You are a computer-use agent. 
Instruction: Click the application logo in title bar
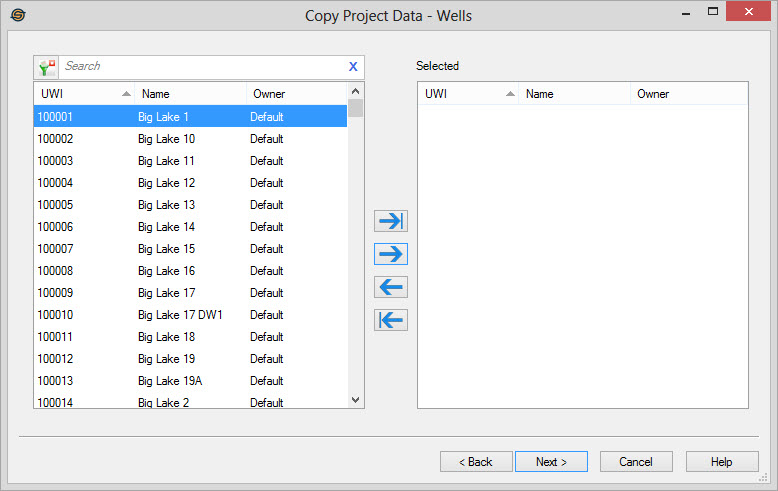(18, 15)
